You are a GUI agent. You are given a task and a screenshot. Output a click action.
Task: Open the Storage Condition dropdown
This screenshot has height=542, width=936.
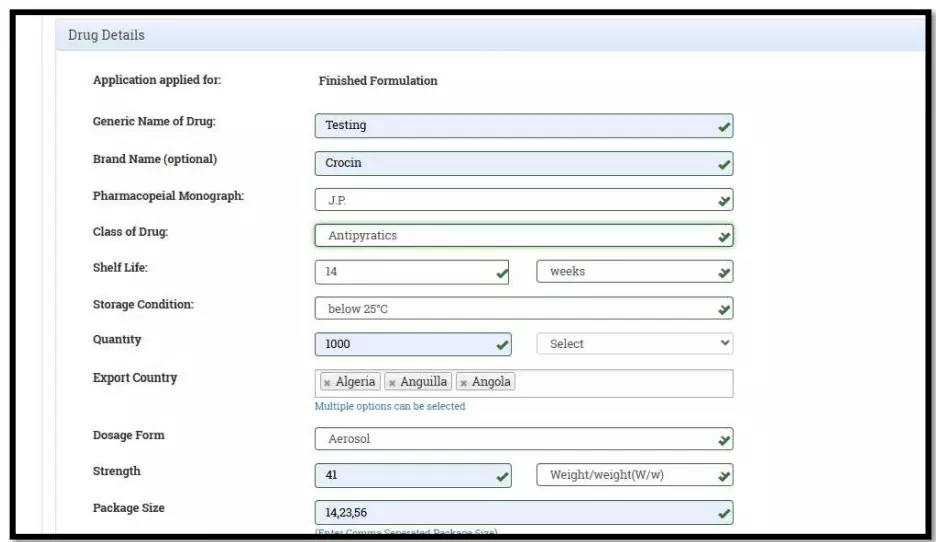pos(523,309)
